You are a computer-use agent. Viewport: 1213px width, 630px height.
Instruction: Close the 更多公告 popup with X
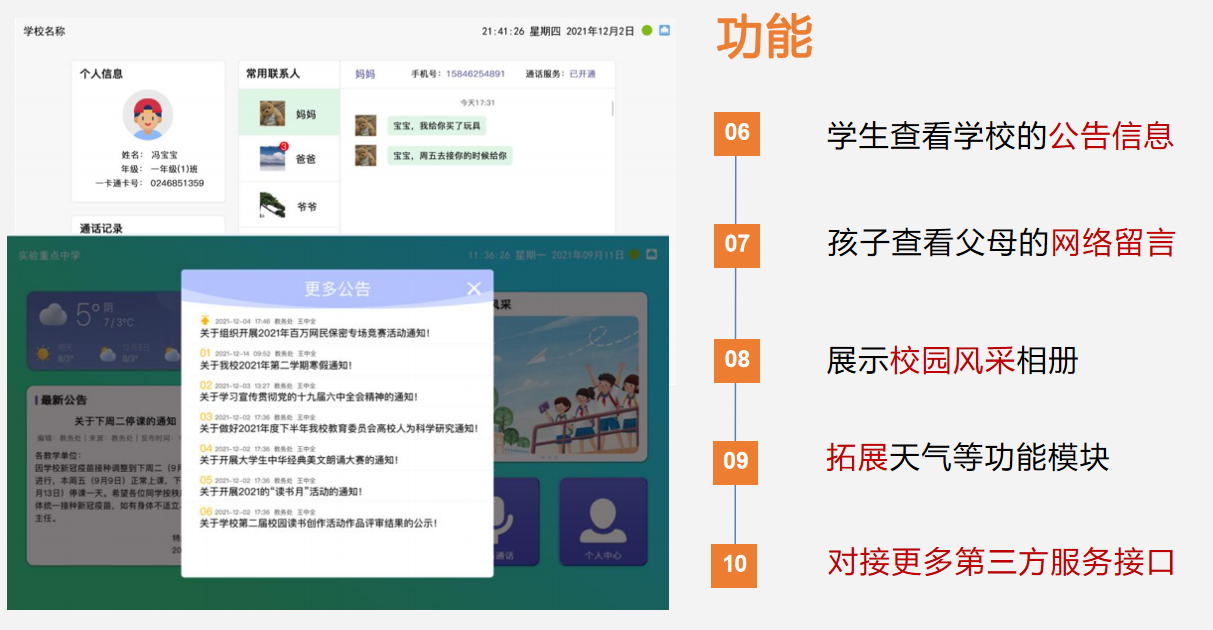click(x=474, y=289)
